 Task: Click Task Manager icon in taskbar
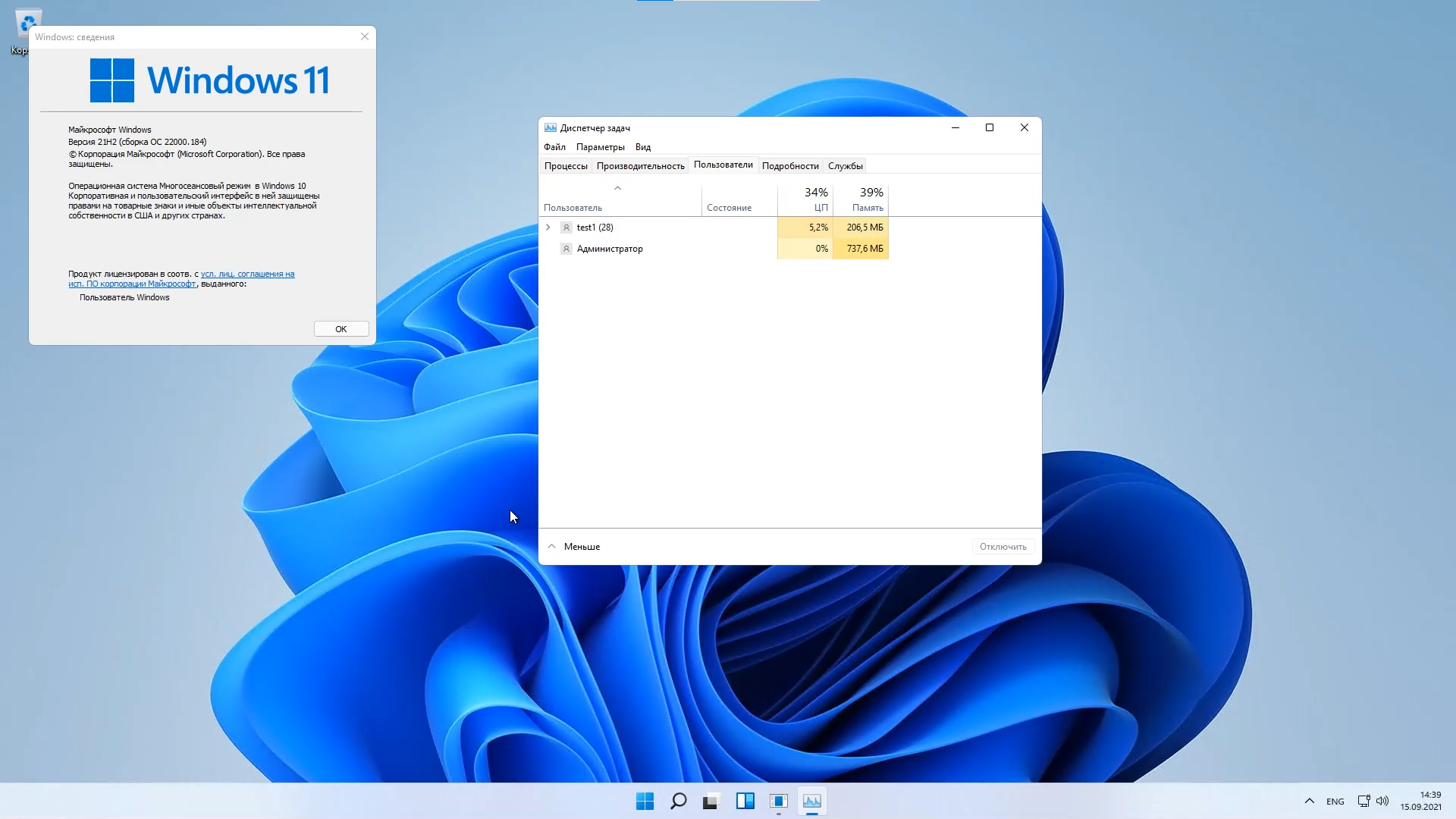pos(811,801)
